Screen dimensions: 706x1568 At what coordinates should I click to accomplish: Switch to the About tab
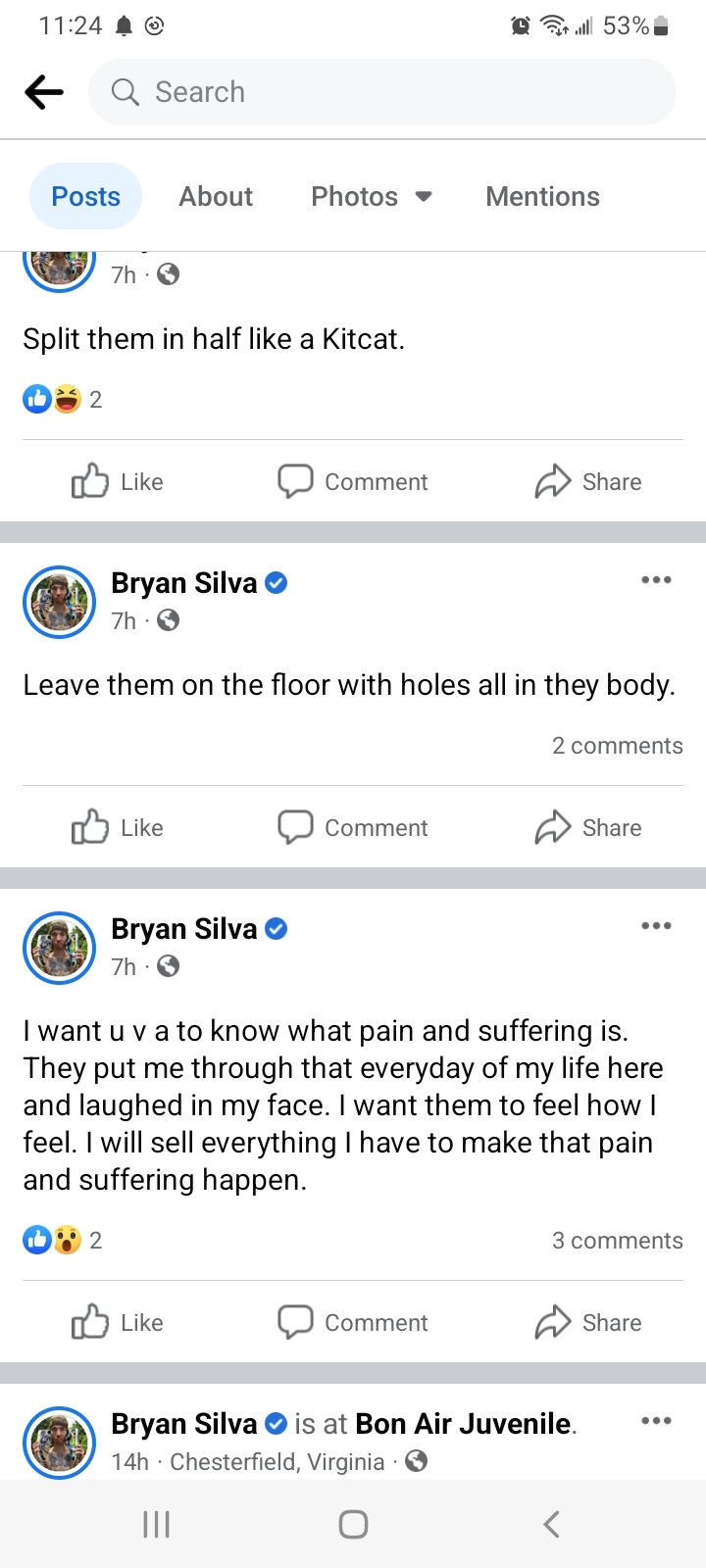216,197
